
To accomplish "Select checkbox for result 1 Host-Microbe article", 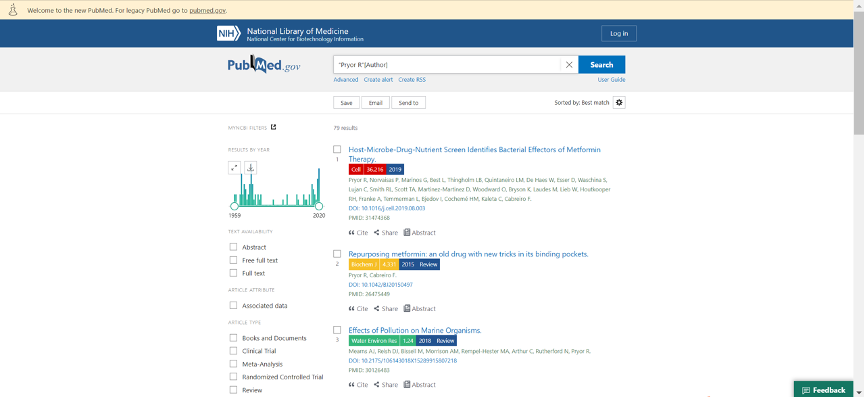I will point(337,149).
